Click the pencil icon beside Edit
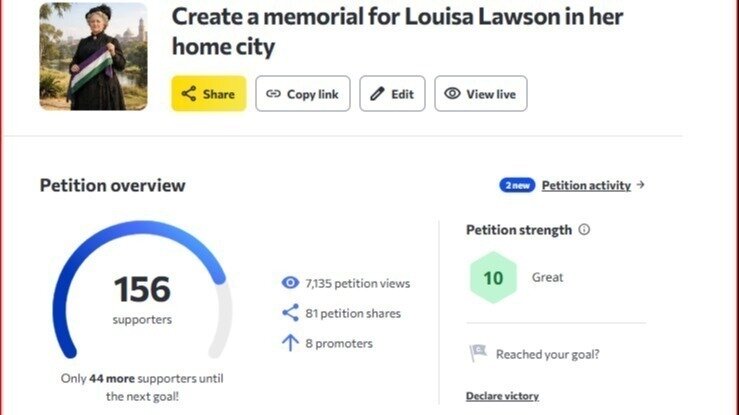This screenshot has width=739, height=415. pyautogui.click(x=377, y=94)
